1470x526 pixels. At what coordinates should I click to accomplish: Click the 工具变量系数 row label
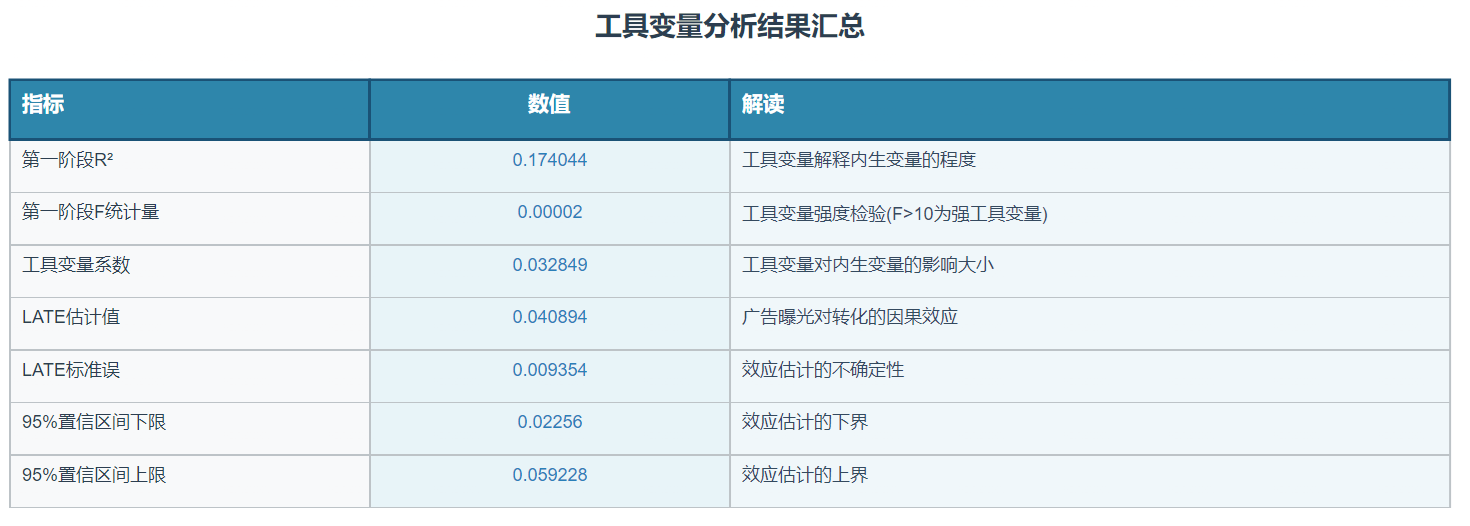click(x=76, y=265)
